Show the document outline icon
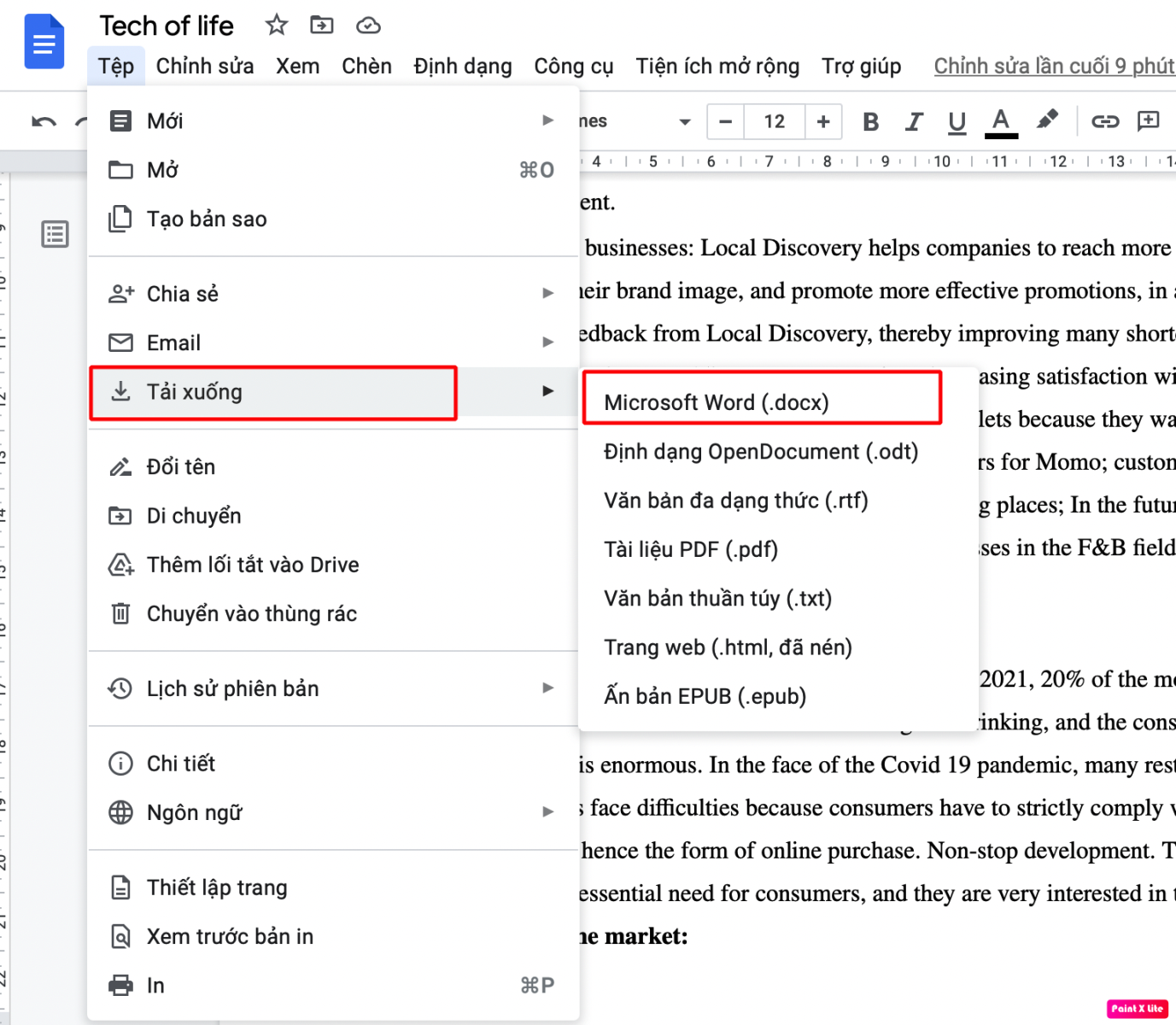This screenshot has height=1025, width=1176. (x=56, y=234)
